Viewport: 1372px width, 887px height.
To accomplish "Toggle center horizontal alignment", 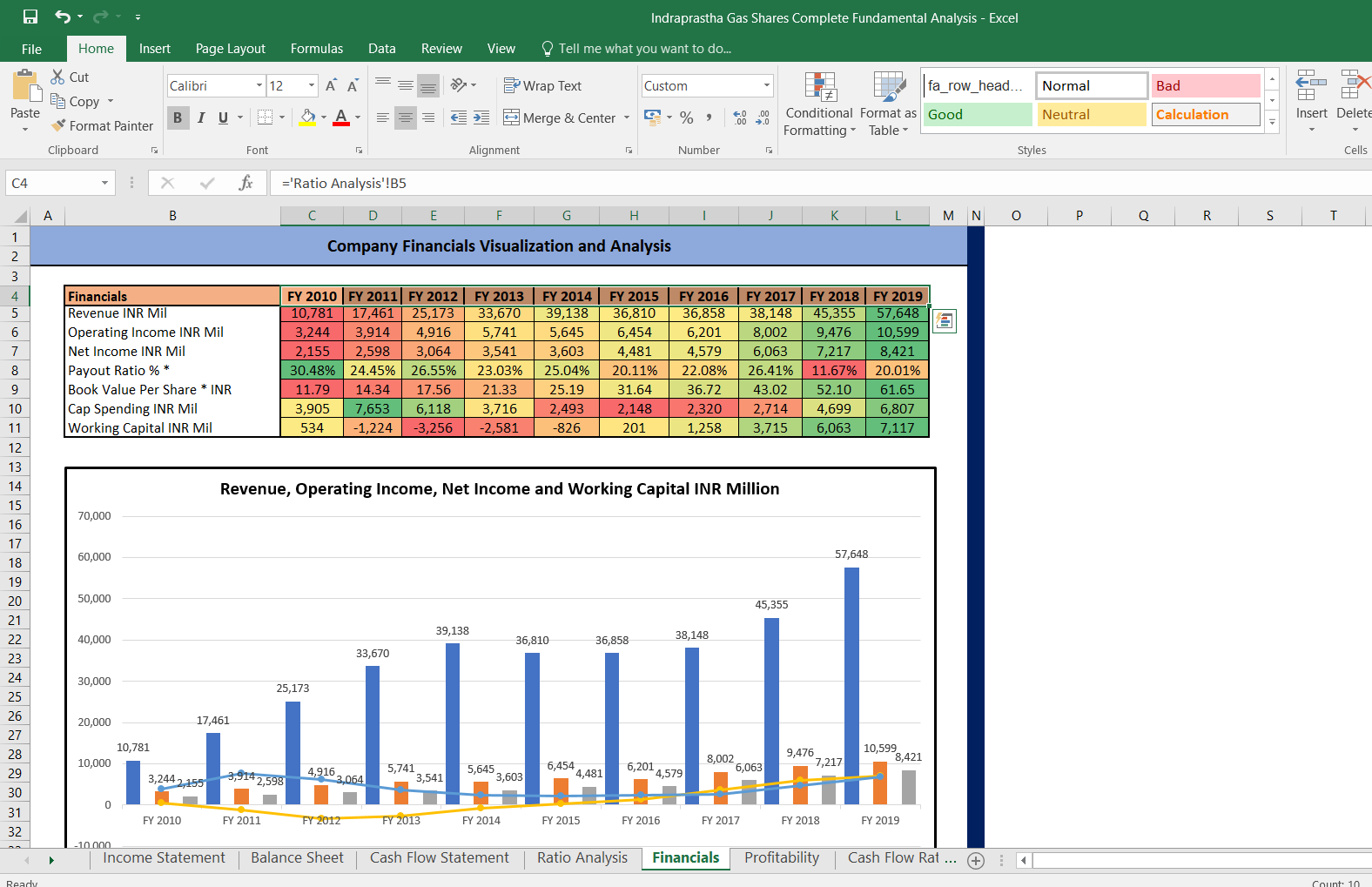I will click(406, 118).
